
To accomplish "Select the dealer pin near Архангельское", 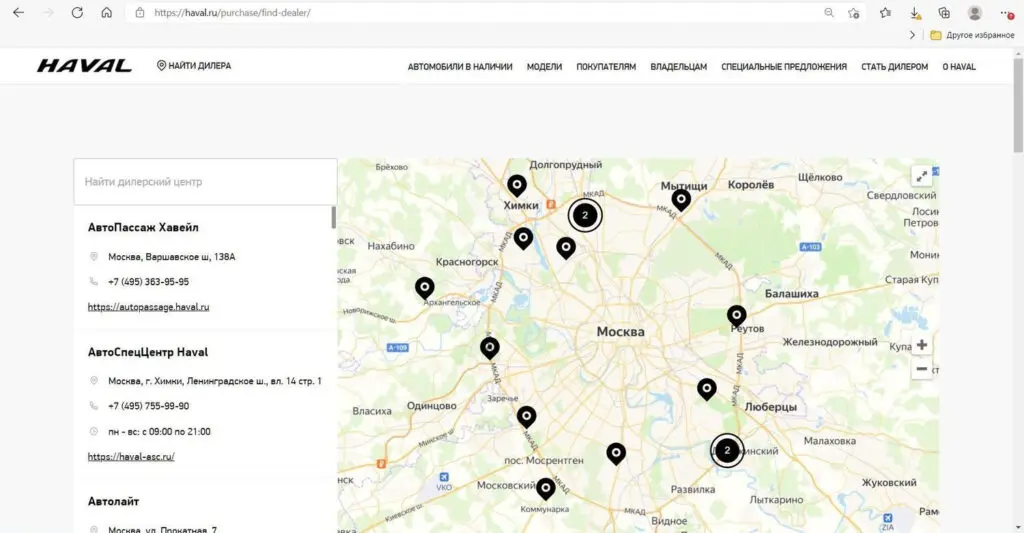I will [425, 287].
